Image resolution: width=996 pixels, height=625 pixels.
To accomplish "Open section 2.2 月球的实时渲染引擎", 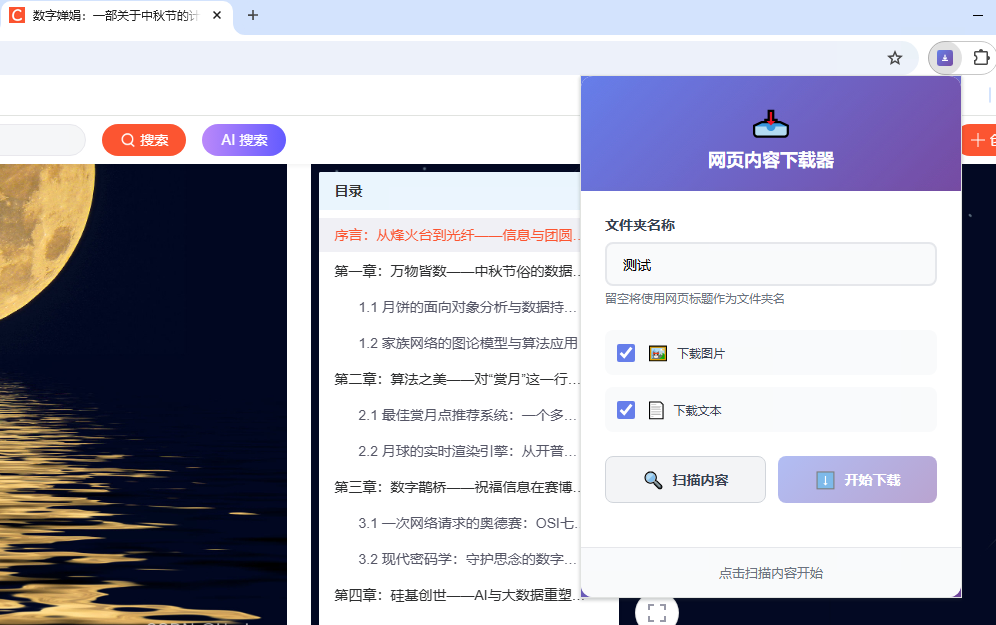I will (x=468, y=452).
